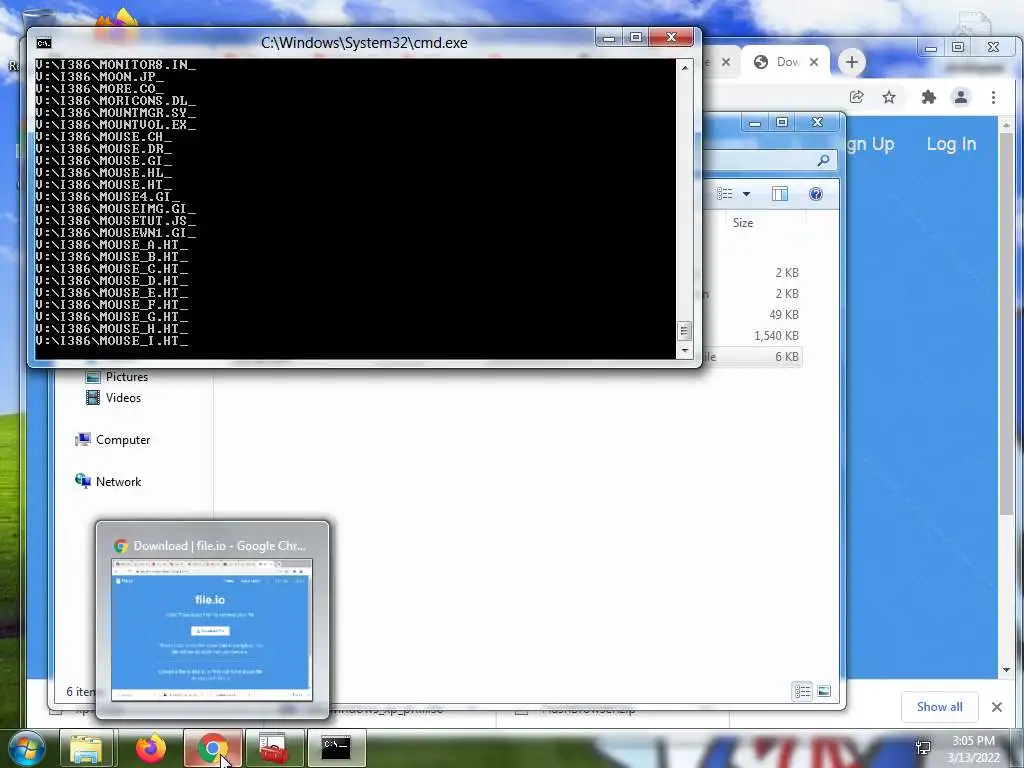Open Videos in the navigation pane

(x=114, y=398)
